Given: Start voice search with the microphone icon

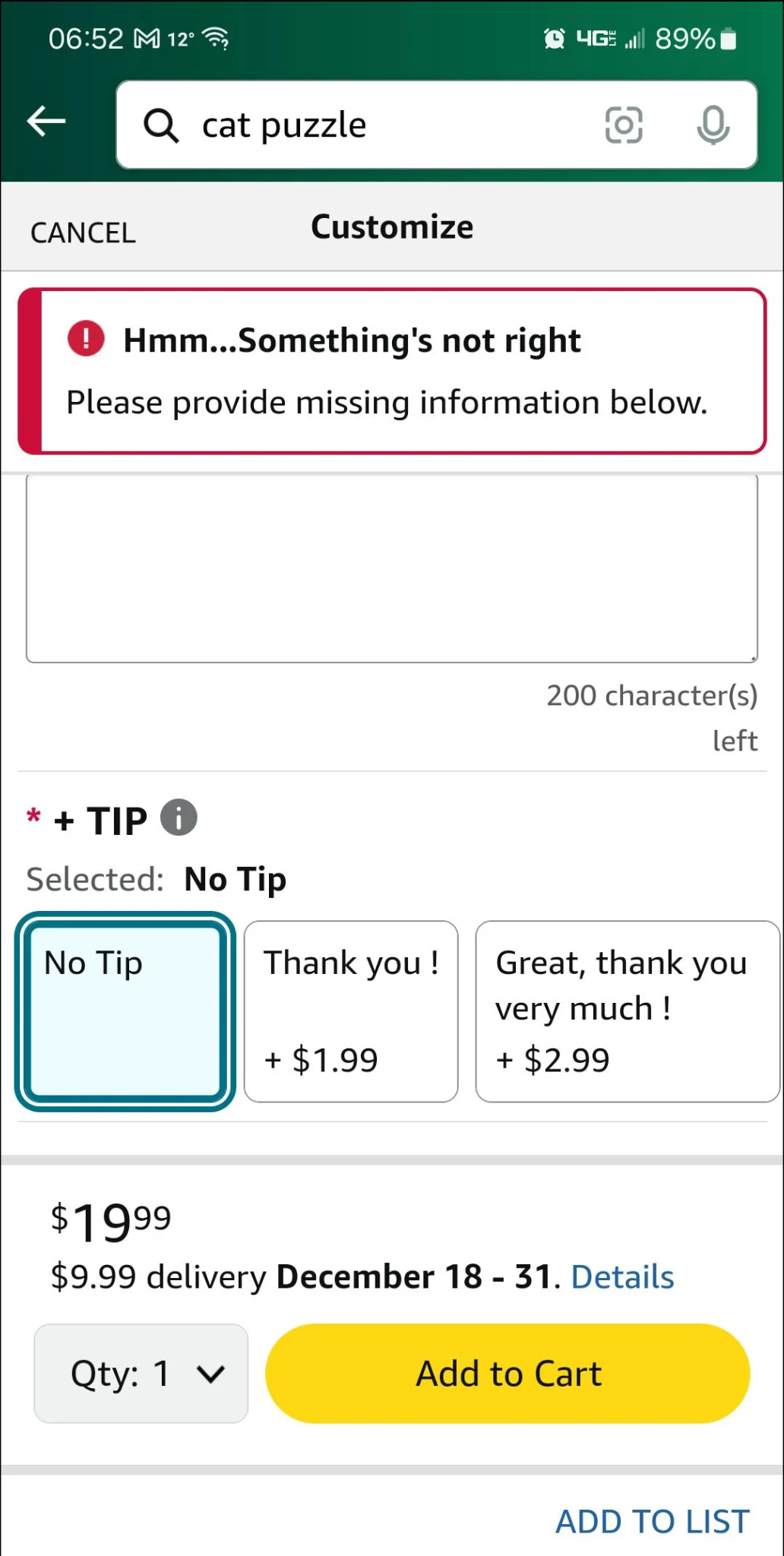Looking at the screenshot, I should pos(713,124).
